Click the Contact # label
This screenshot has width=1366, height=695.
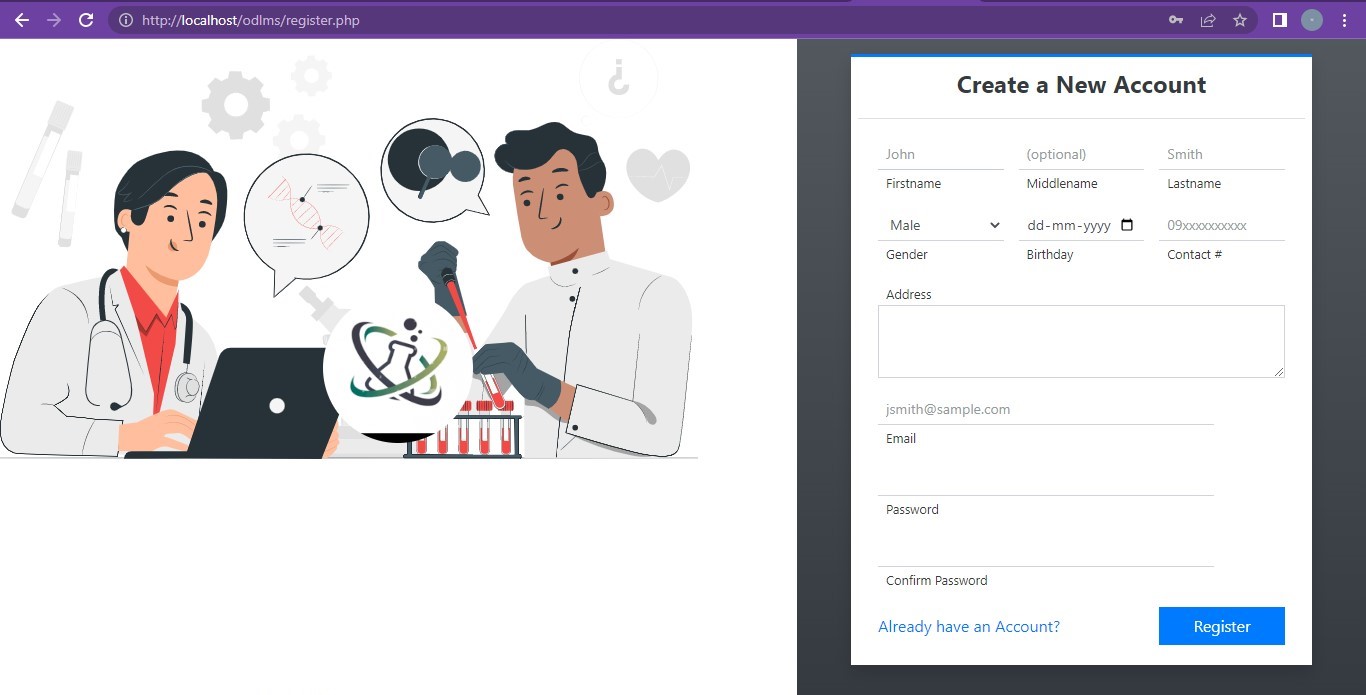click(x=1194, y=255)
